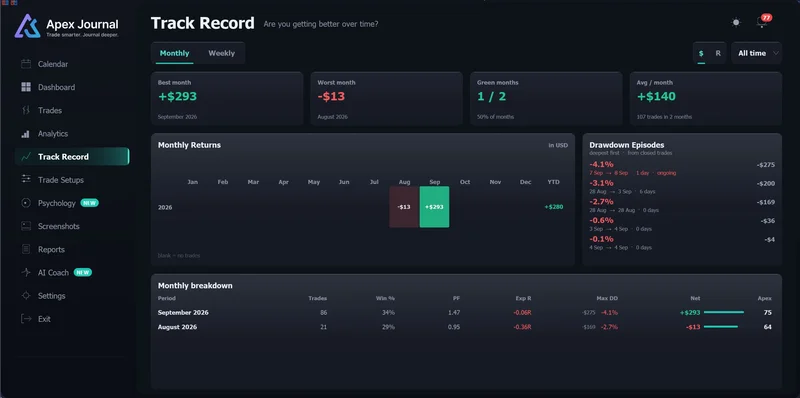Switch to the Weekly tab
Viewport: 800px width, 398px height.
tap(221, 53)
